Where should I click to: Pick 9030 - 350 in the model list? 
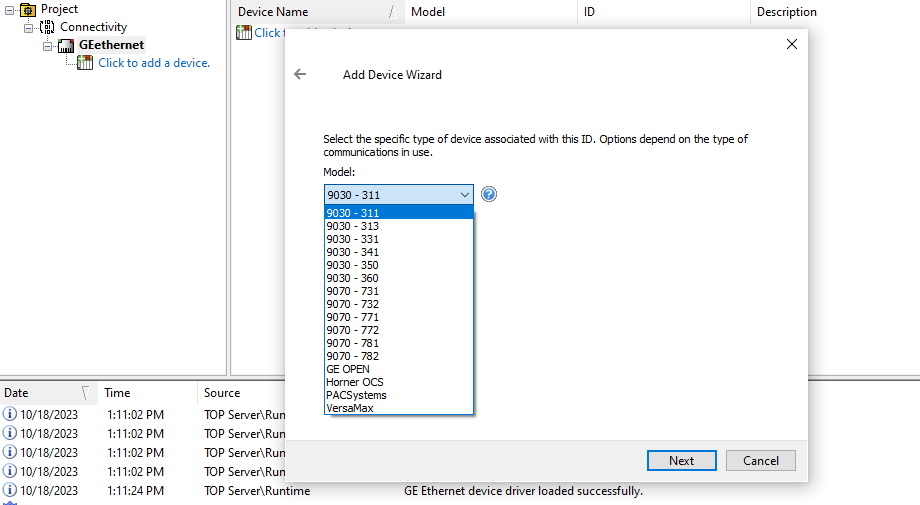[399, 265]
